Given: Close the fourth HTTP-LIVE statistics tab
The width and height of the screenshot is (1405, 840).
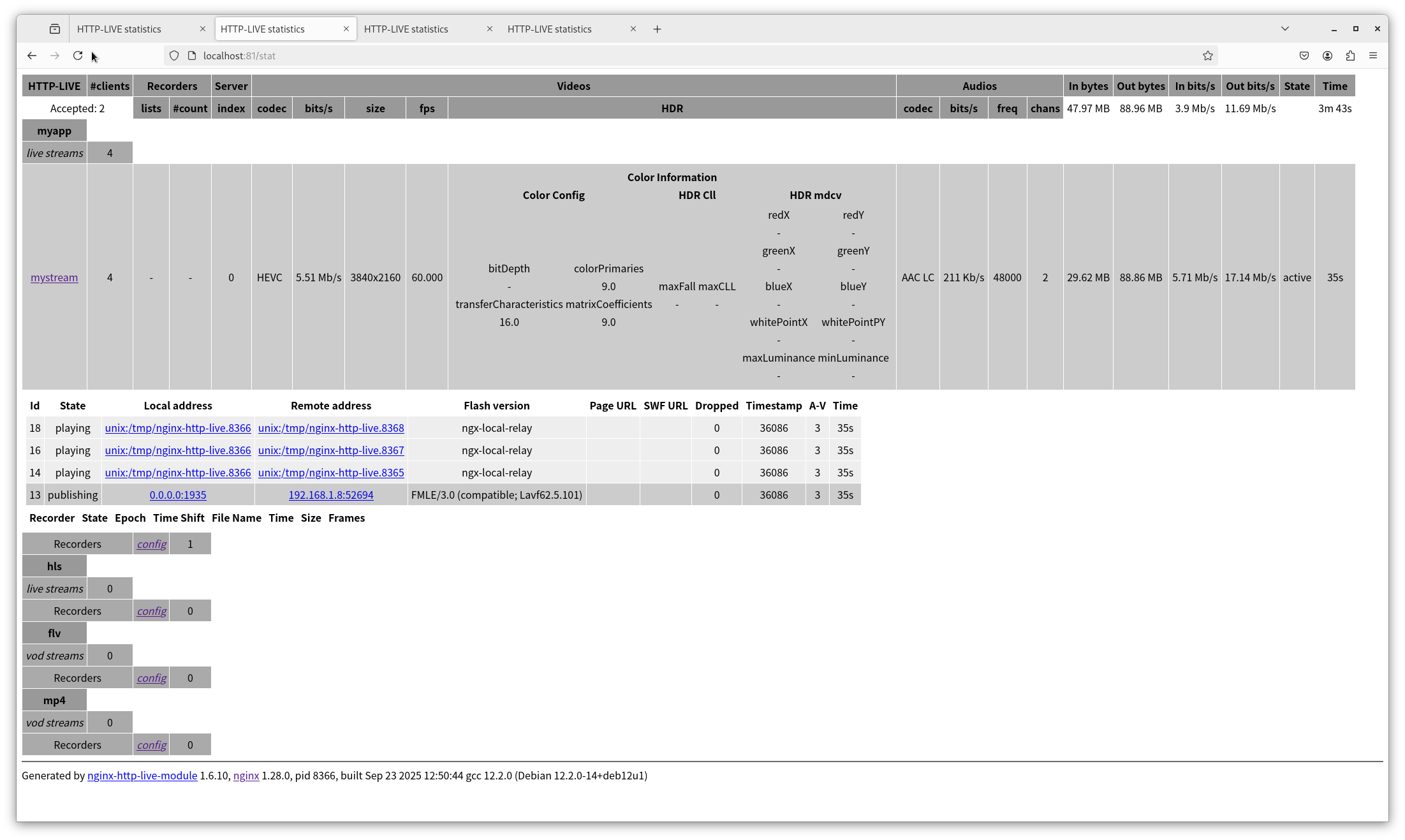Looking at the screenshot, I should point(633,29).
